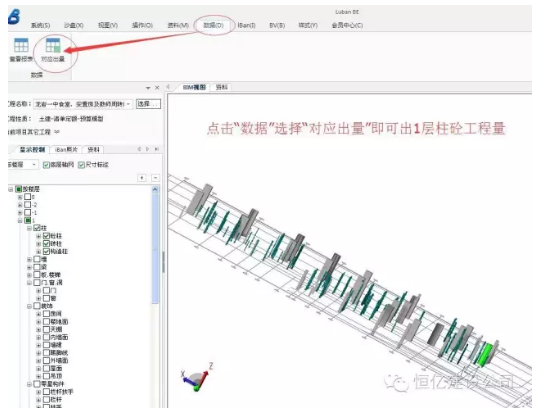Switch to the iBan照片 tab
The image size is (535, 413).
click(67, 149)
